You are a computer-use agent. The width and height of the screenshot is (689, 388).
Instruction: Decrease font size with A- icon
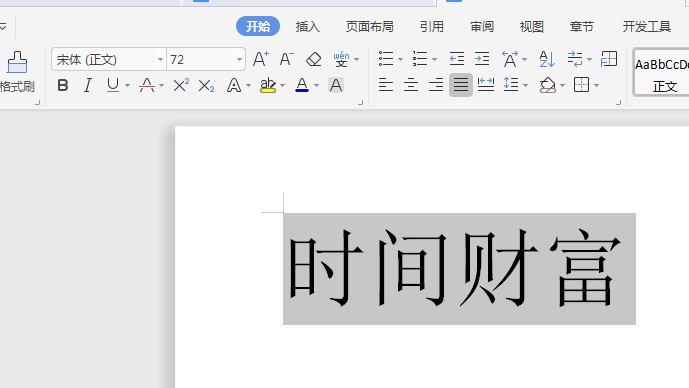[286, 59]
